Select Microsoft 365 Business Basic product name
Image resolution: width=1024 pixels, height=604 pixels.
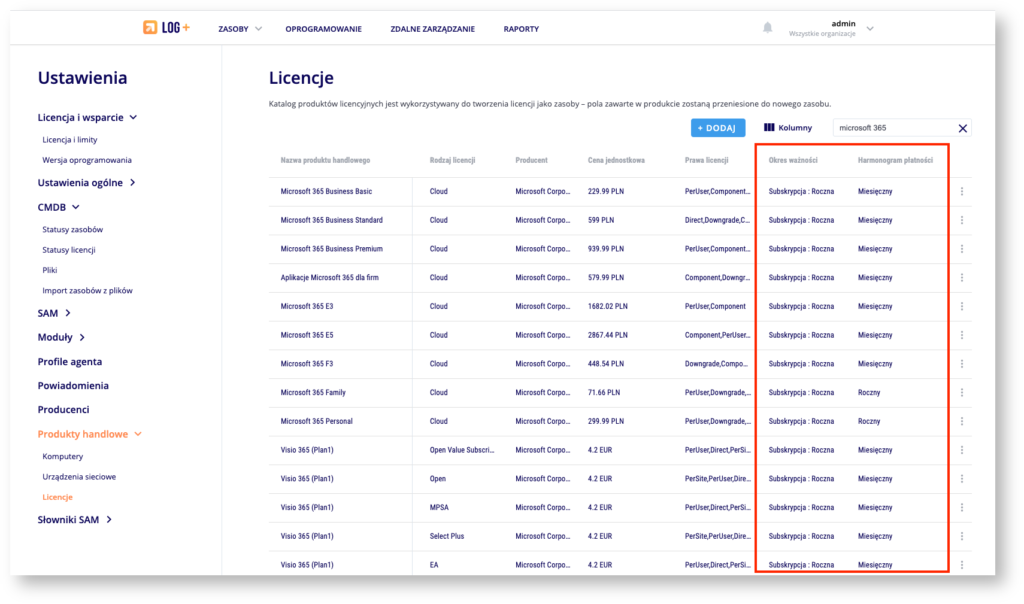[x=326, y=191]
